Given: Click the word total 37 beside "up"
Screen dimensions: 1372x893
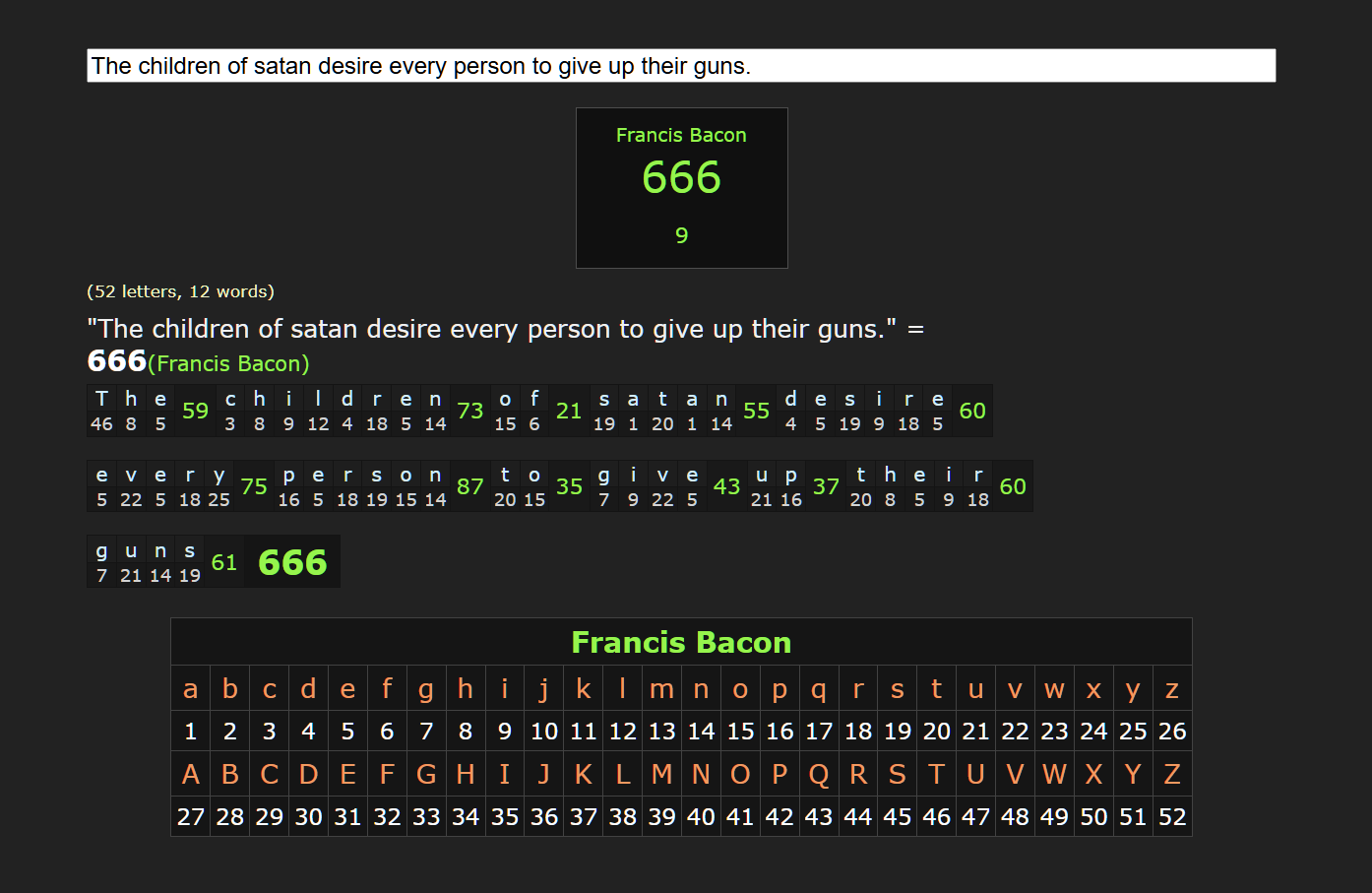Looking at the screenshot, I should pyautogui.click(x=826, y=486).
